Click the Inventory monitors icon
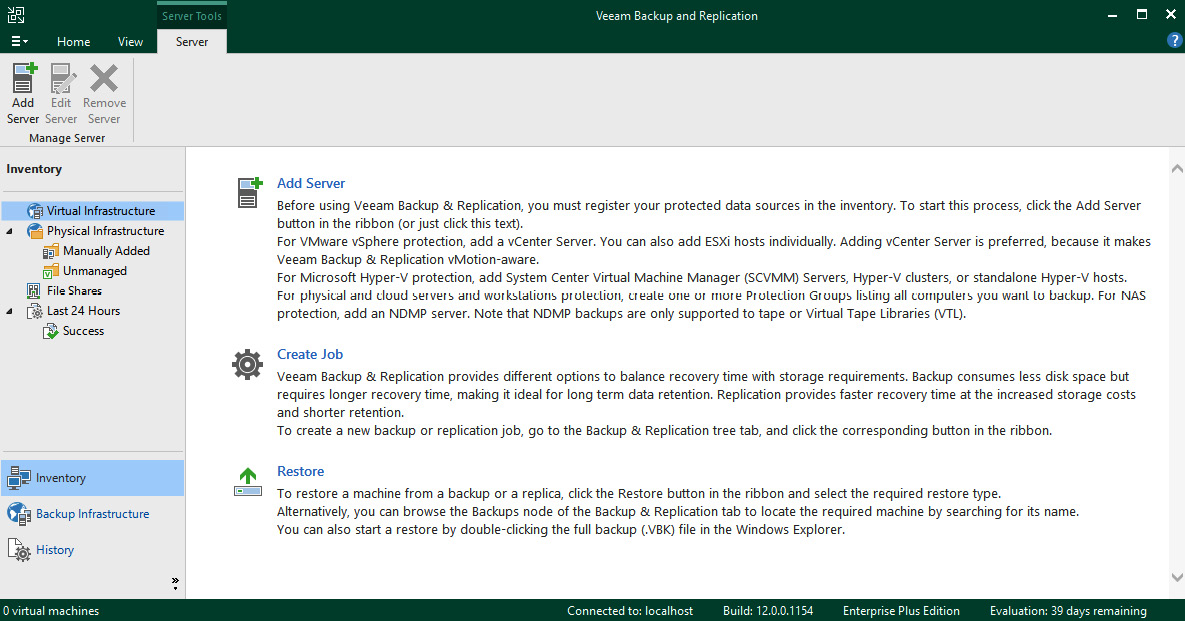 19,478
